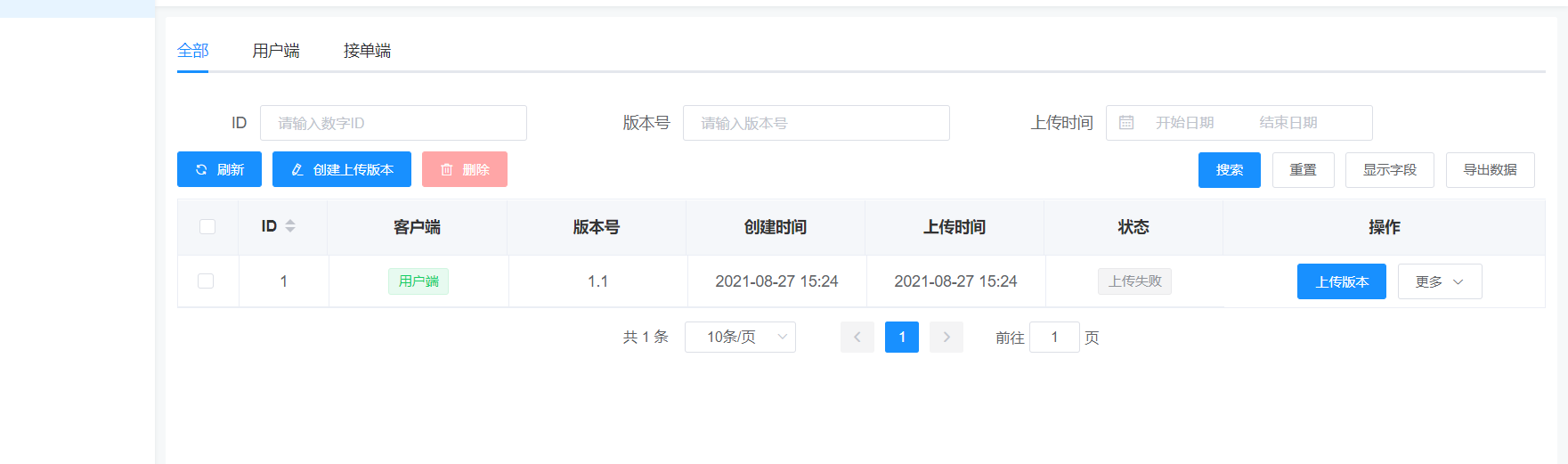Click the version number 1.1 cell

[597, 281]
